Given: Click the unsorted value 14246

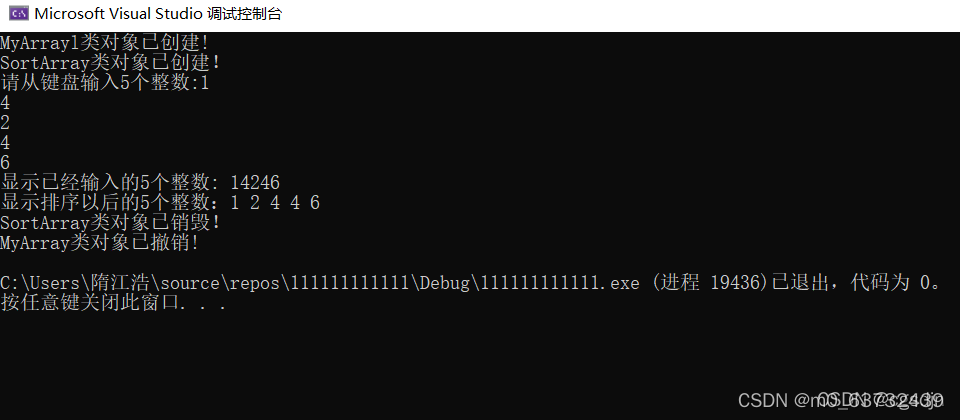Looking at the screenshot, I should click(255, 182).
